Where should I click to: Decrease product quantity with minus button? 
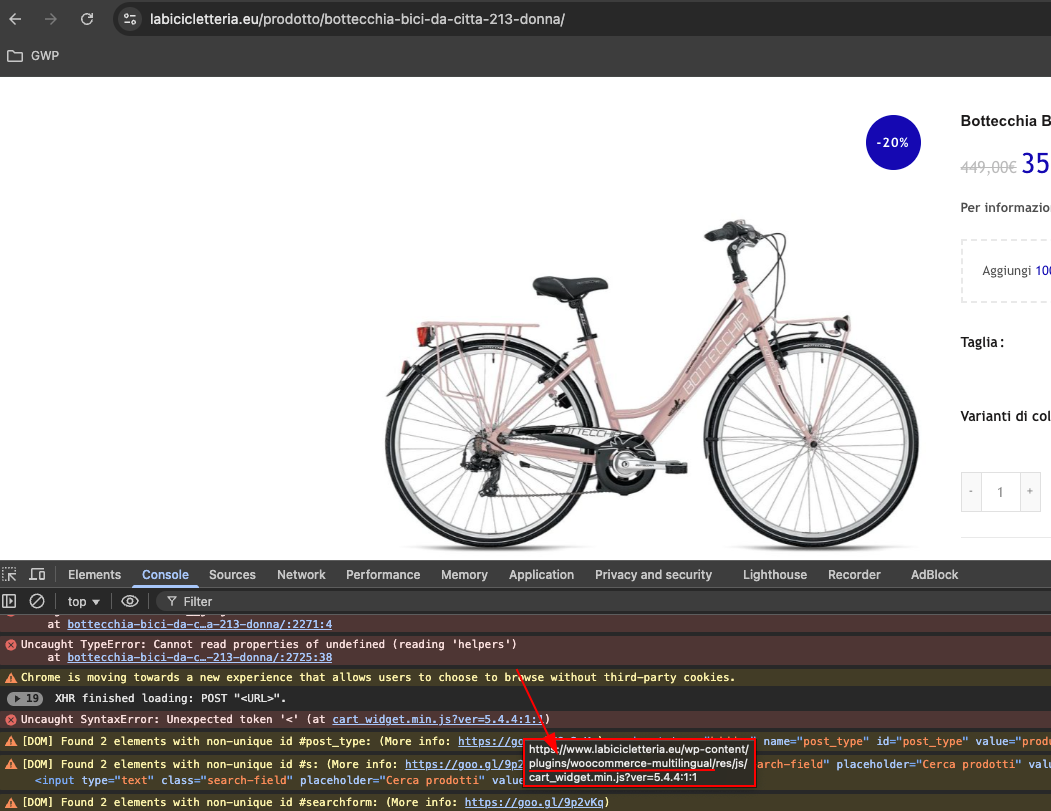pos(971,492)
